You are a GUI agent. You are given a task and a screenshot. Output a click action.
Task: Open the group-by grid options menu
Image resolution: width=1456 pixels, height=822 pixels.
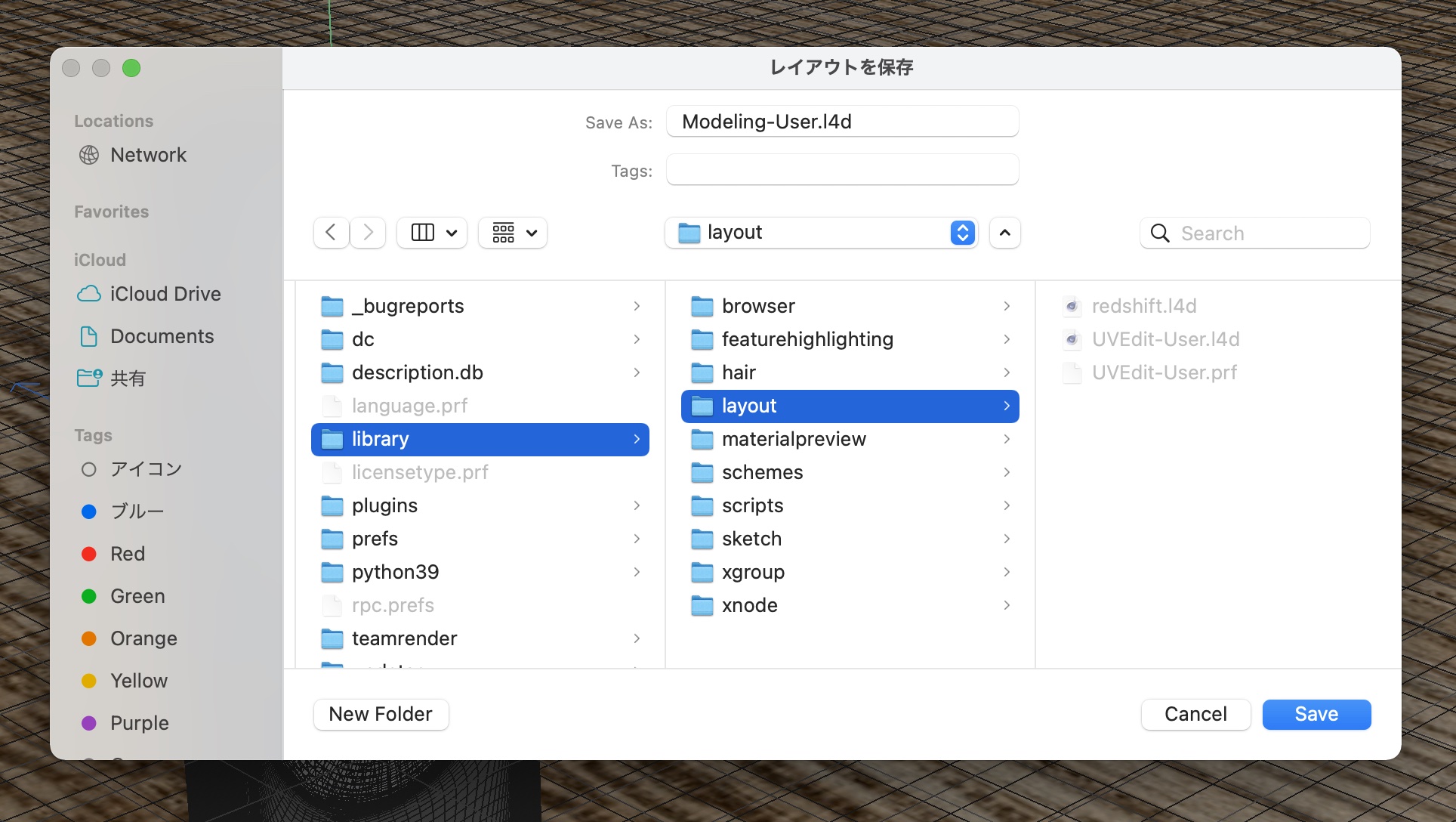(x=513, y=233)
